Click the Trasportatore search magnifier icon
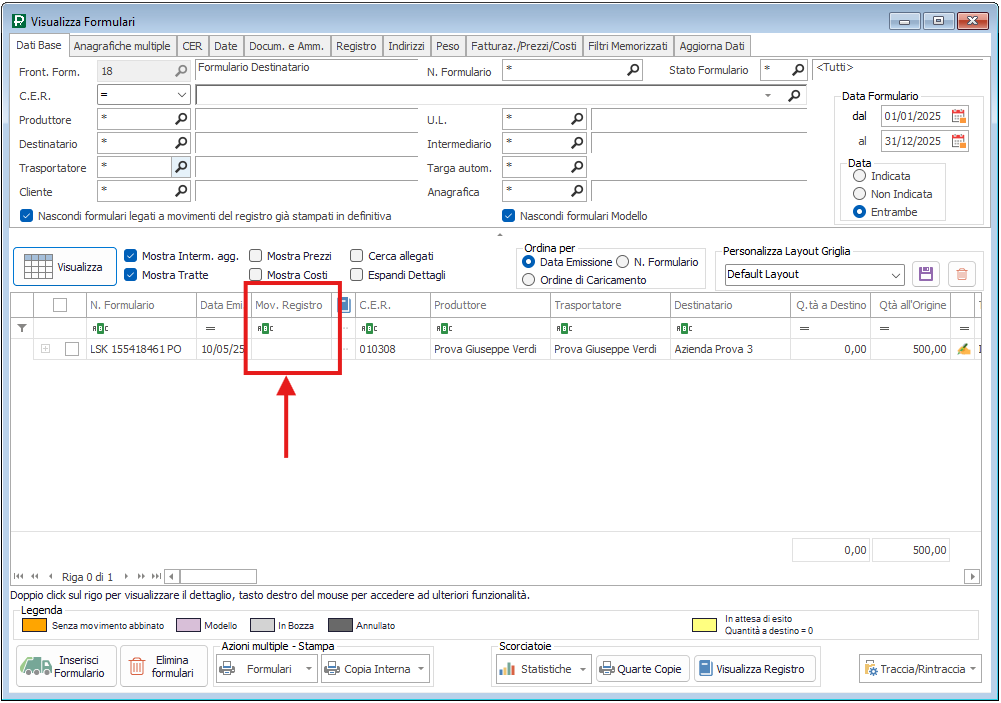The height and width of the screenshot is (703, 1001). [181, 167]
